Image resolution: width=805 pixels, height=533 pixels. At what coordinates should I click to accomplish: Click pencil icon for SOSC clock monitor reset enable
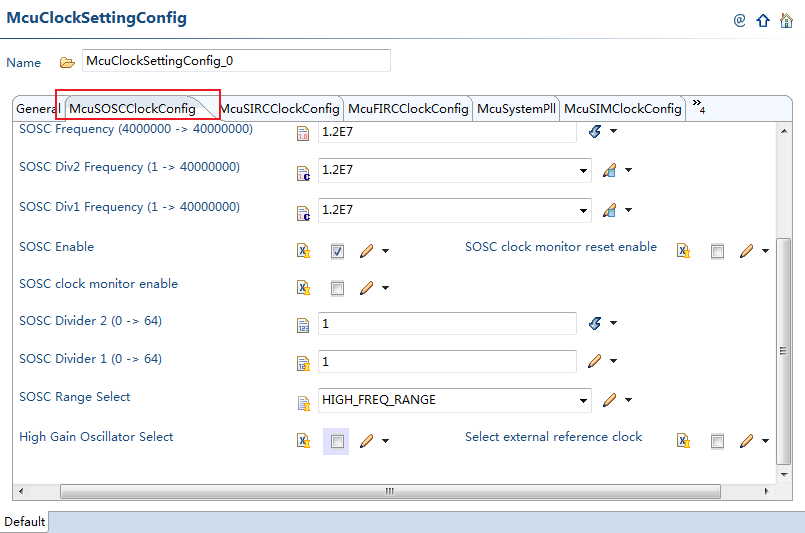(x=746, y=251)
